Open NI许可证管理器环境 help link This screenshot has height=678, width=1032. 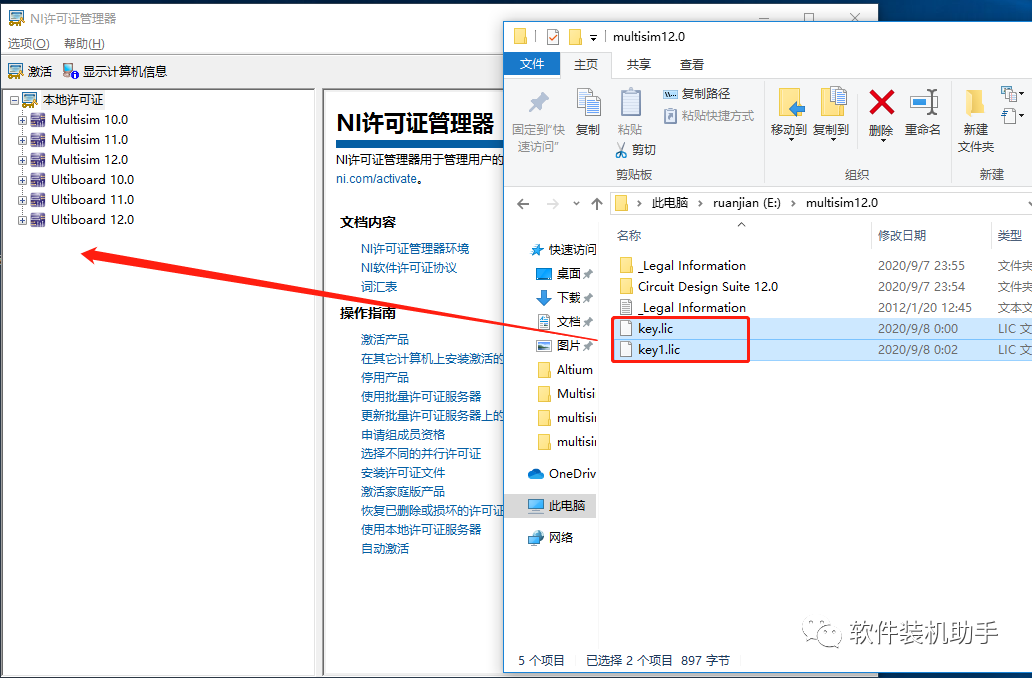(415, 249)
